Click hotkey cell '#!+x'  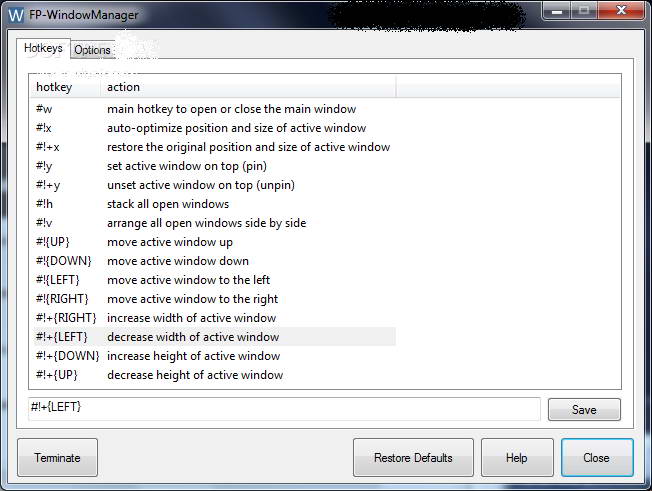pos(48,147)
